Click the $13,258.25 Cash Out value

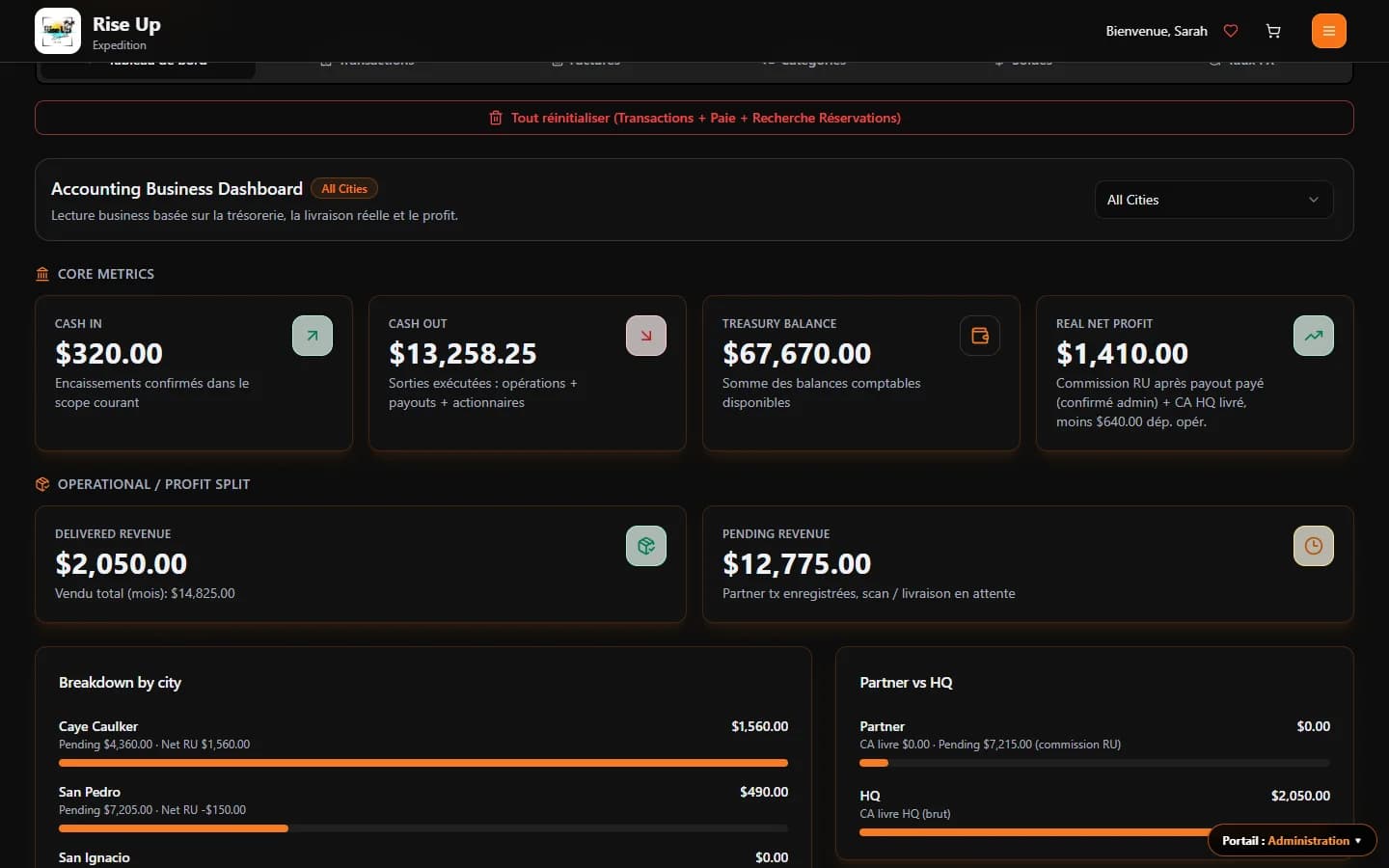point(463,353)
